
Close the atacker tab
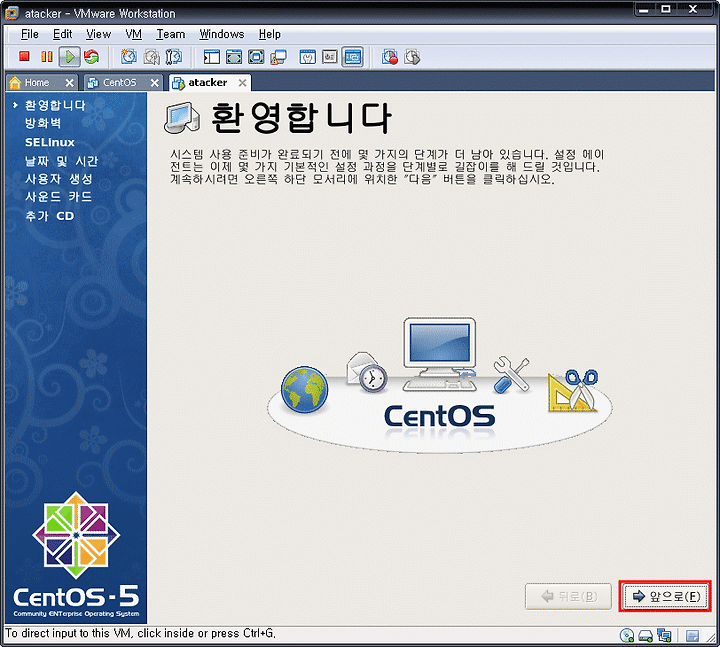tap(242, 83)
